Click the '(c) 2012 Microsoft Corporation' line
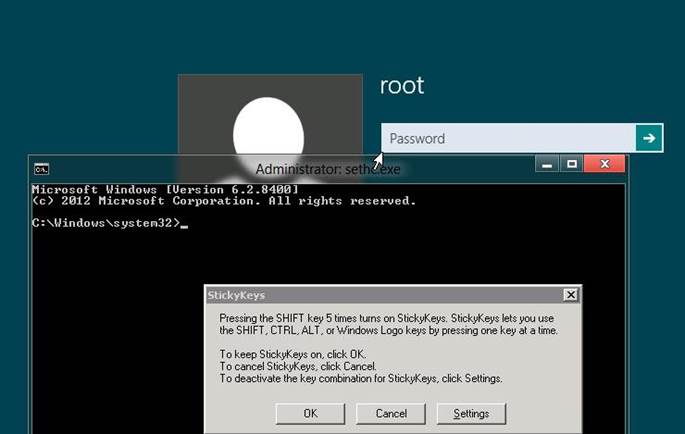685x434 pixels. point(224,201)
